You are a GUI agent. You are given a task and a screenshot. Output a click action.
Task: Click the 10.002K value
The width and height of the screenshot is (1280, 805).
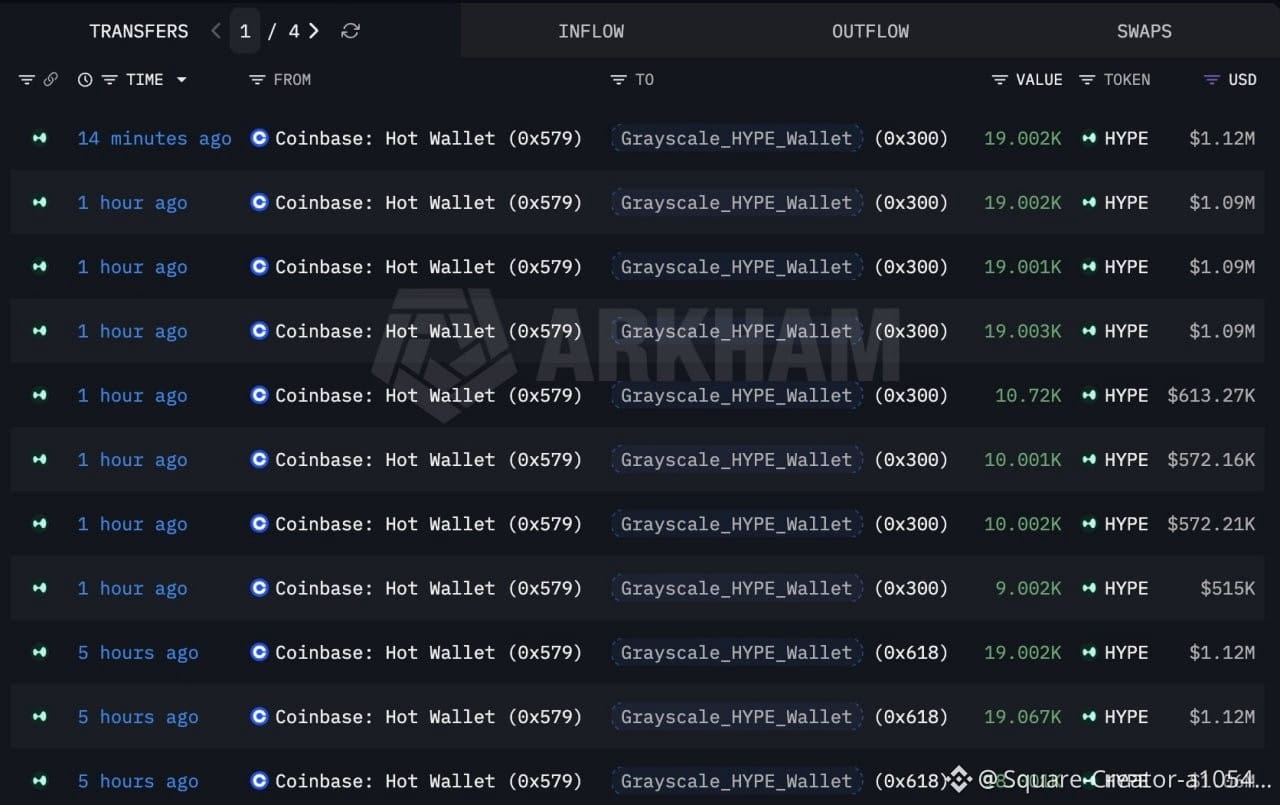coord(1023,524)
